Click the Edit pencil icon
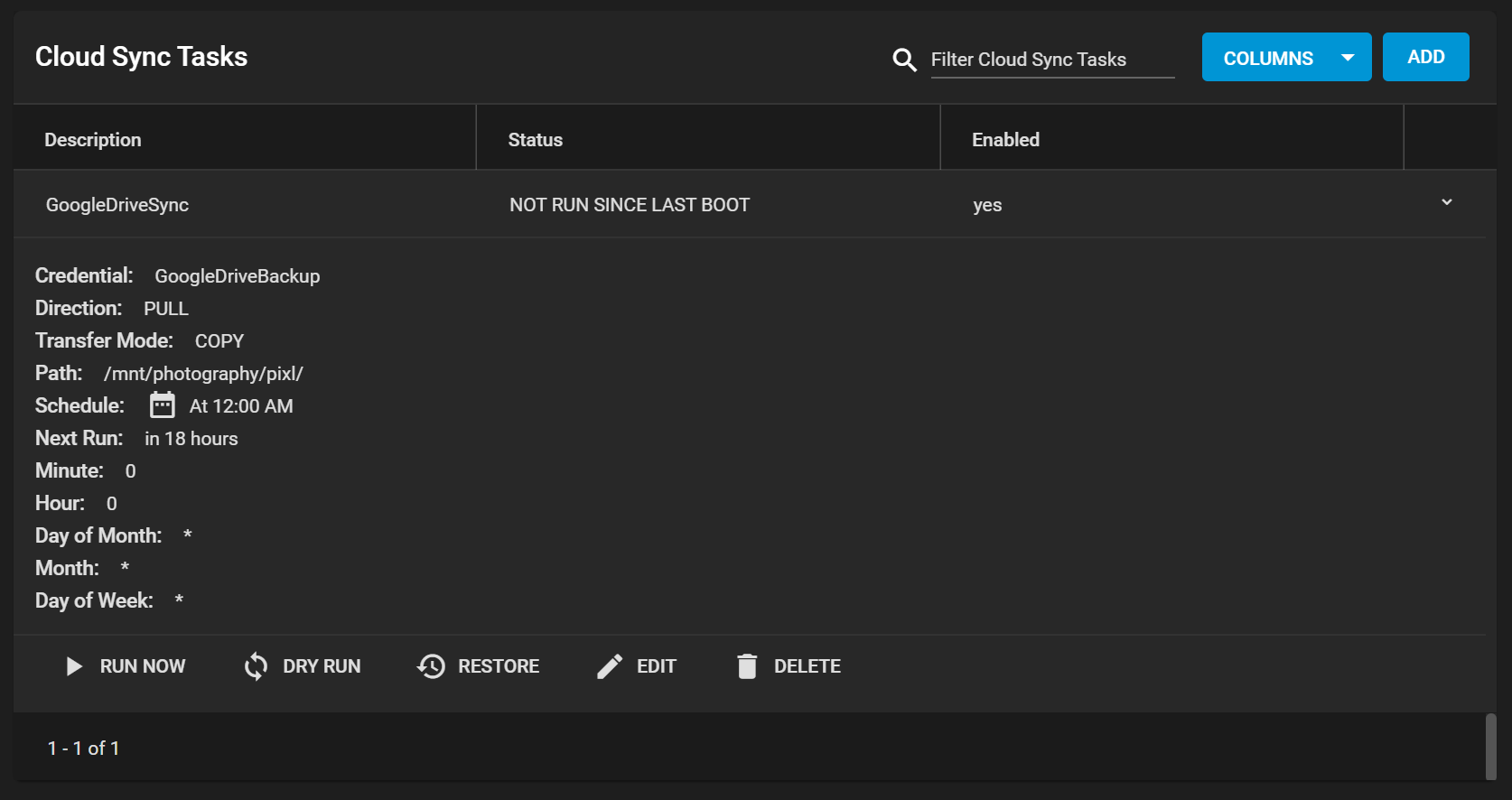1512x800 pixels. tap(610, 666)
